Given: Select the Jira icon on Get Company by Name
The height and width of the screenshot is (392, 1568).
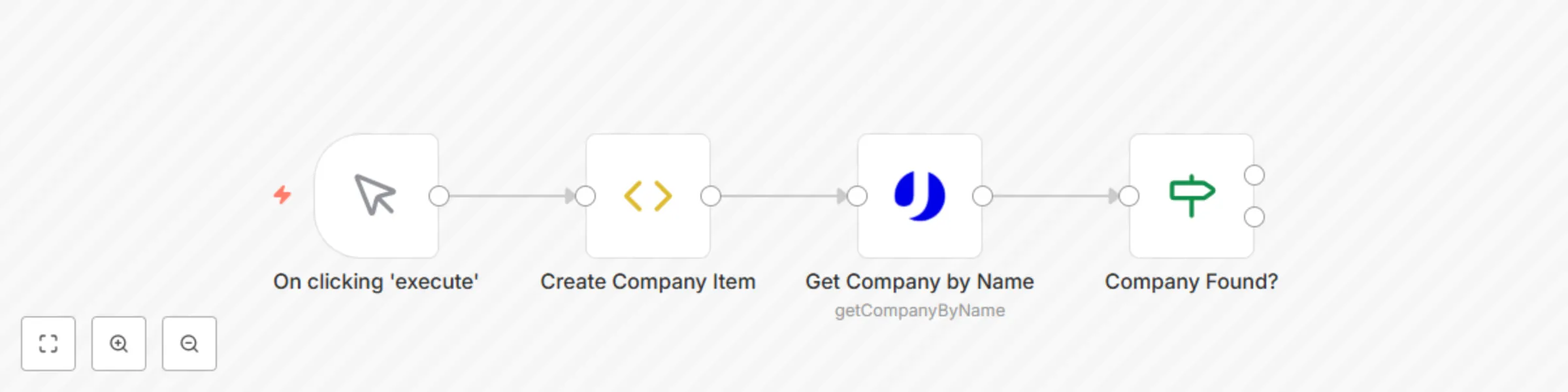Looking at the screenshot, I should coord(920,195).
